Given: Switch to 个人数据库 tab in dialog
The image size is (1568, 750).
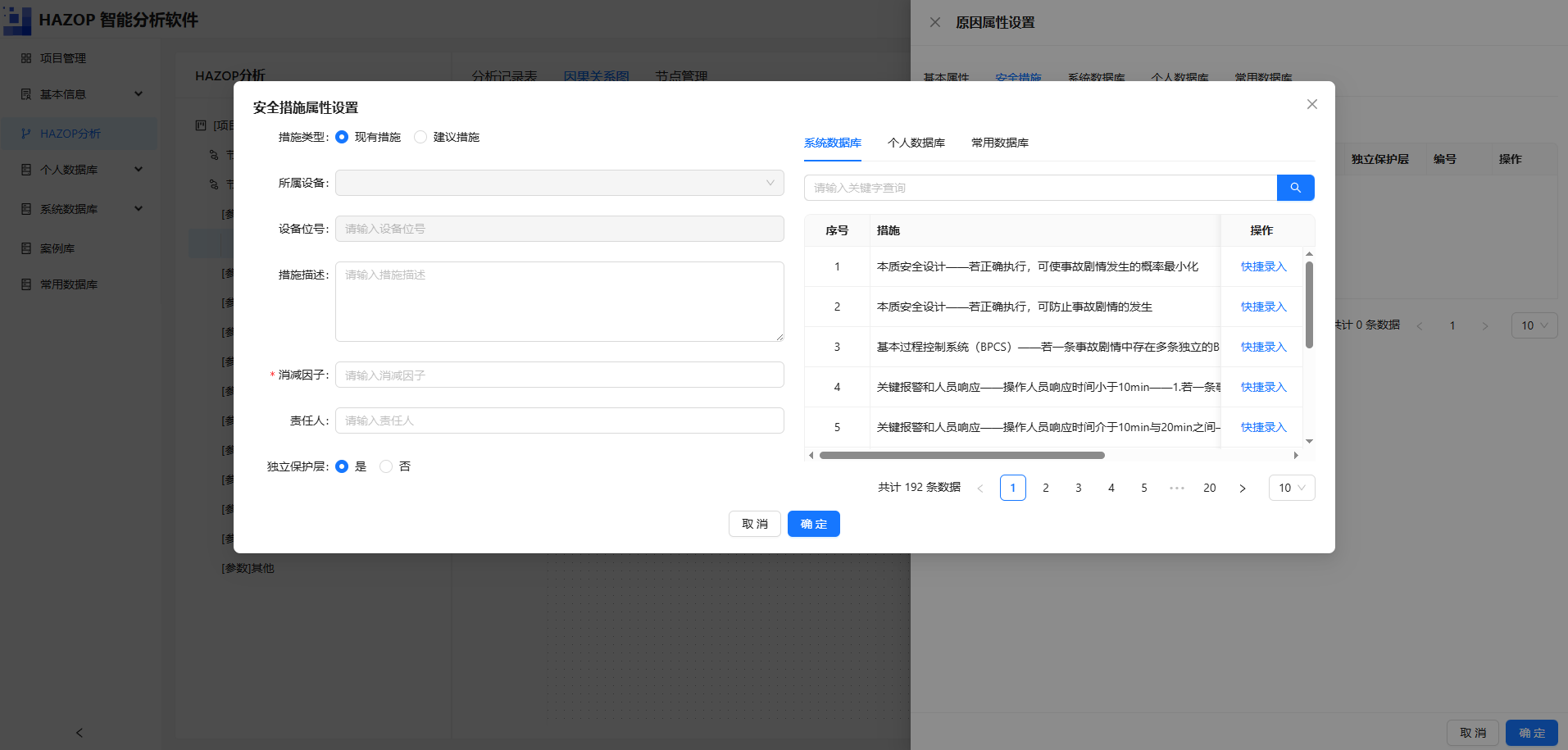Looking at the screenshot, I should (x=916, y=143).
